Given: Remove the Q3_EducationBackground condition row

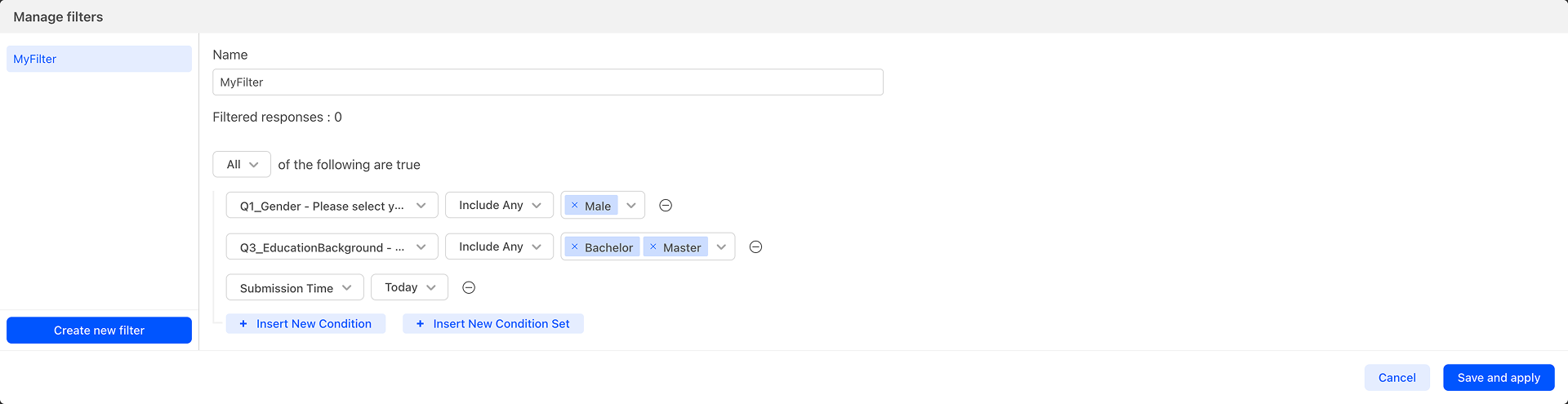Looking at the screenshot, I should pyautogui.click(x=755, y=246).
